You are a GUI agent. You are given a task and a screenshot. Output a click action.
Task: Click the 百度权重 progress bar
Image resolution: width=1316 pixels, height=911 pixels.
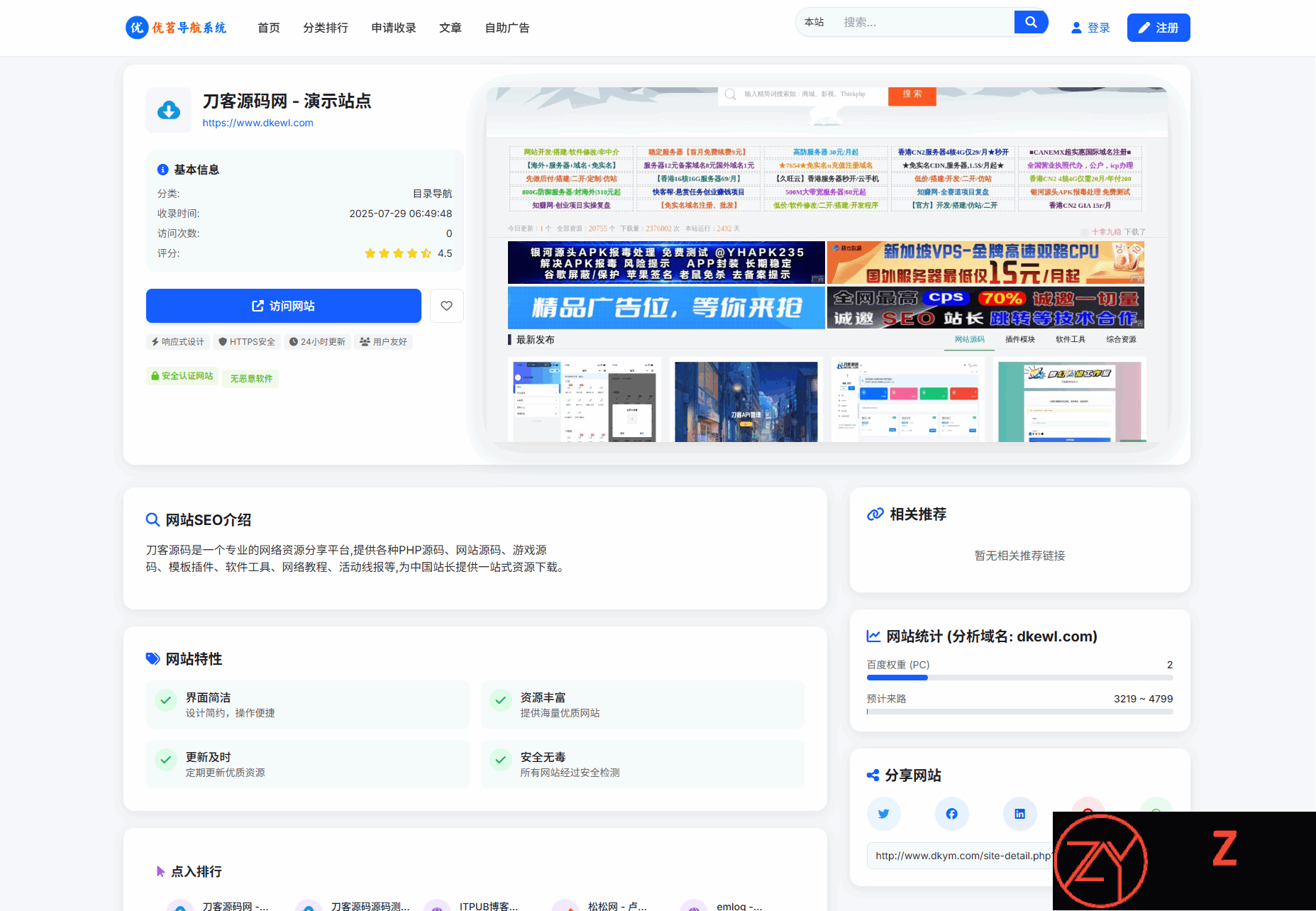[x=1019, y=678]
